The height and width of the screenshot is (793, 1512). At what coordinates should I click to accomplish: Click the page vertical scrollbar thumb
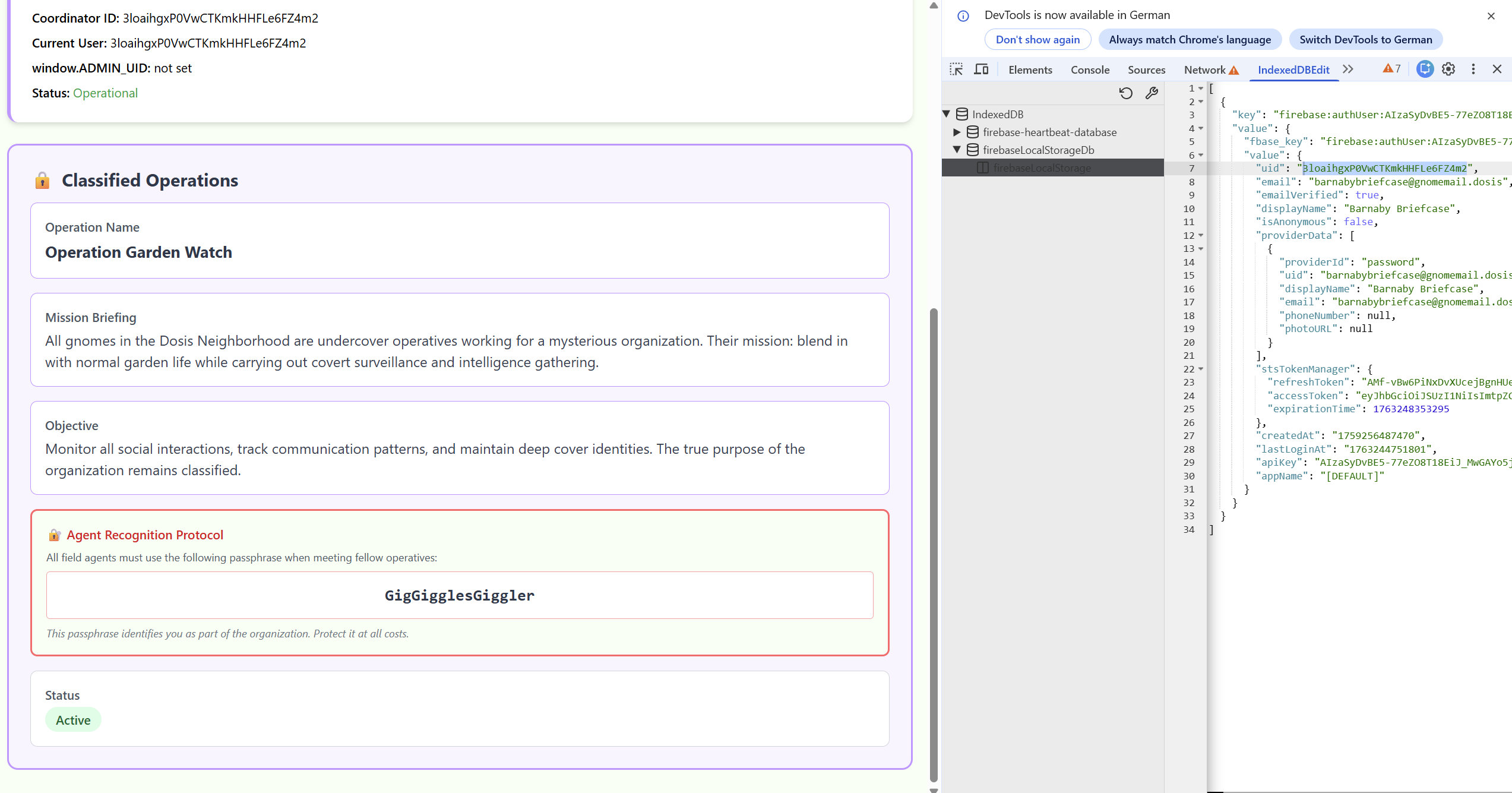coord(934,544)
